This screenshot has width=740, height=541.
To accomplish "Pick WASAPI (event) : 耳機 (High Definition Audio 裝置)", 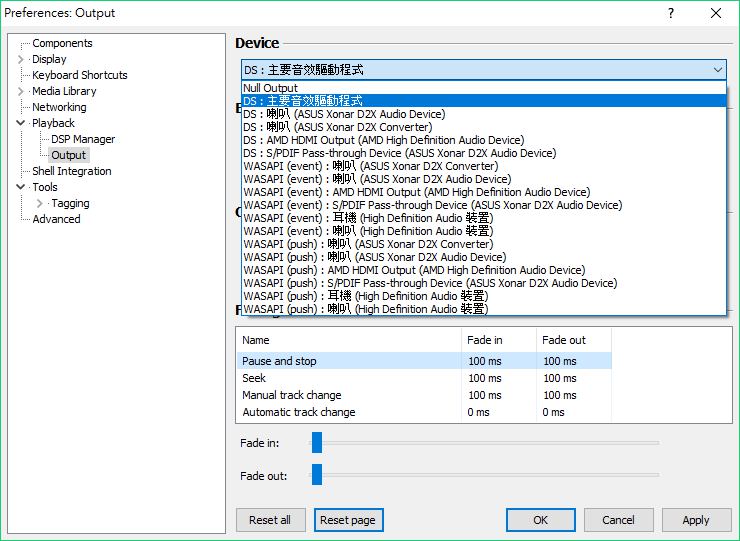I will [484, 218].
